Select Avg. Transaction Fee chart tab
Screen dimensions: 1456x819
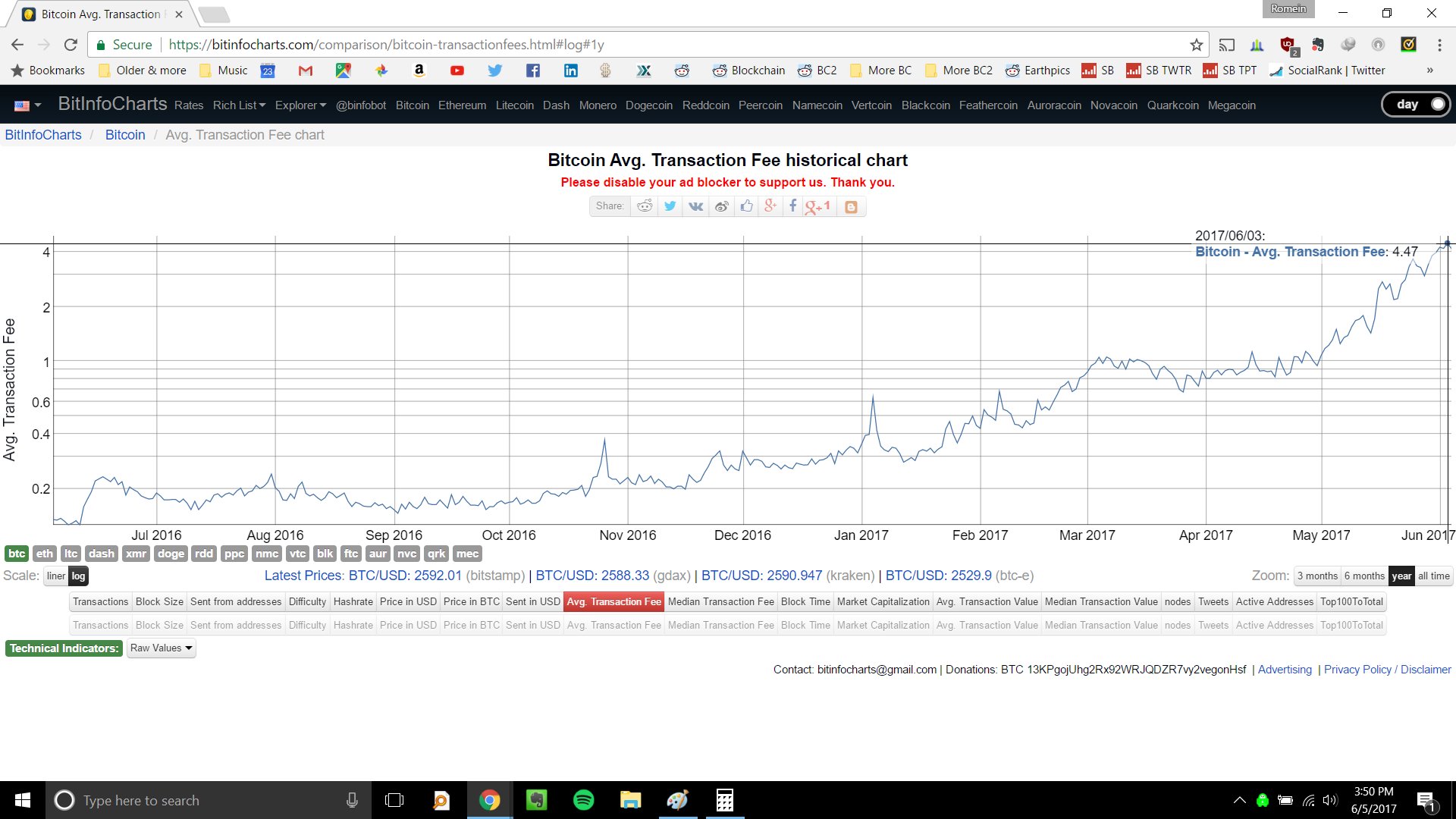[x=613, y=602]
